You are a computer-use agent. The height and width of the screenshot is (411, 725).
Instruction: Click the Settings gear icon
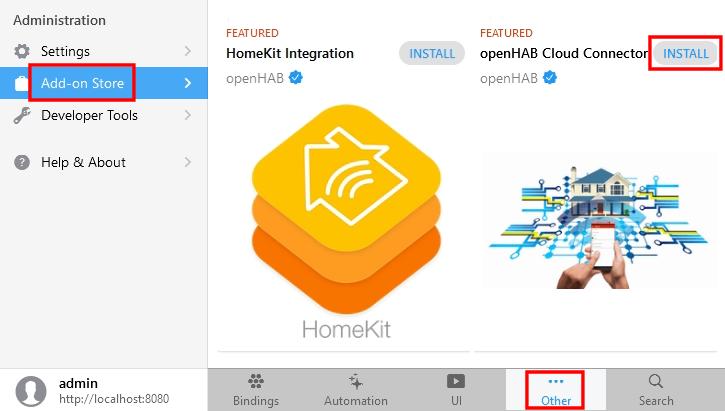point(22,51)
